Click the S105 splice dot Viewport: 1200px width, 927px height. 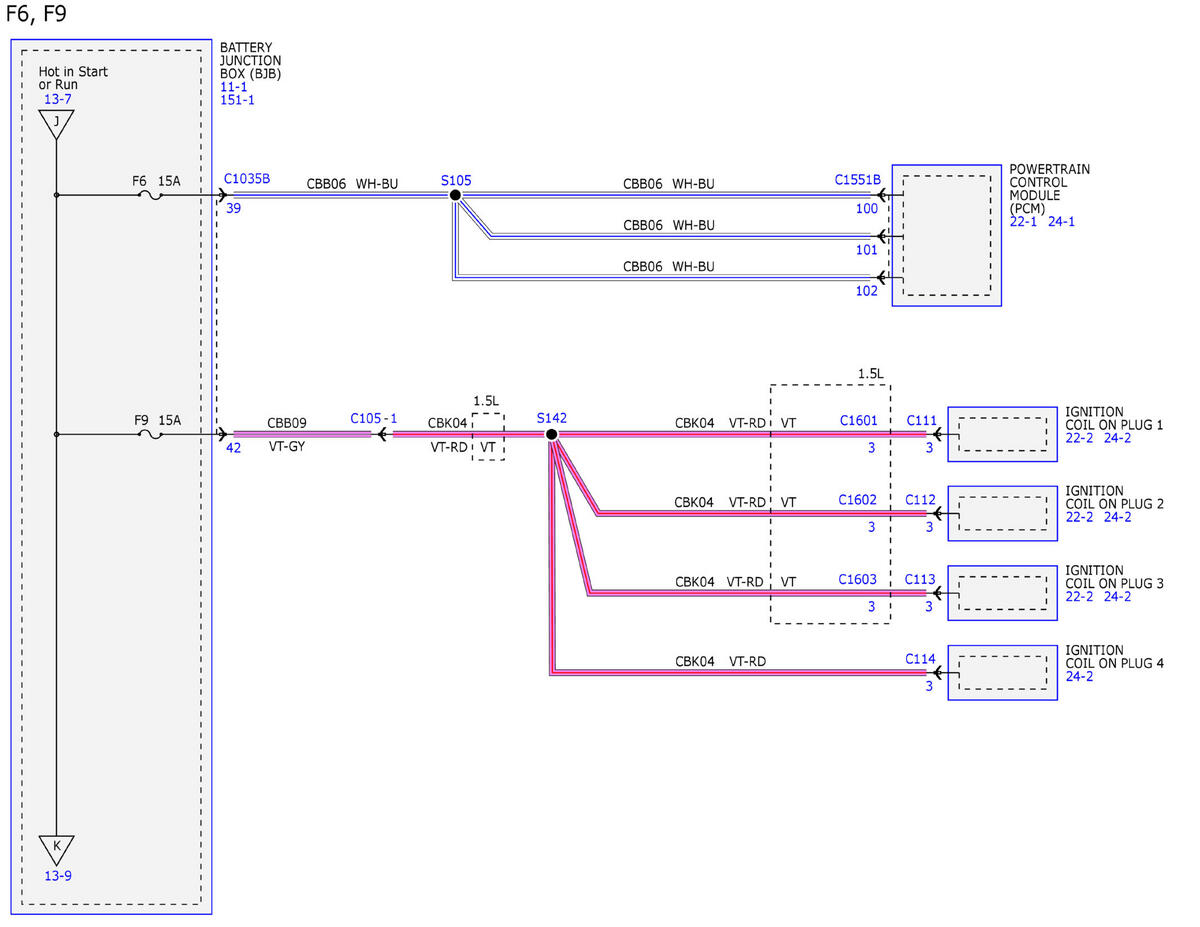456,196
